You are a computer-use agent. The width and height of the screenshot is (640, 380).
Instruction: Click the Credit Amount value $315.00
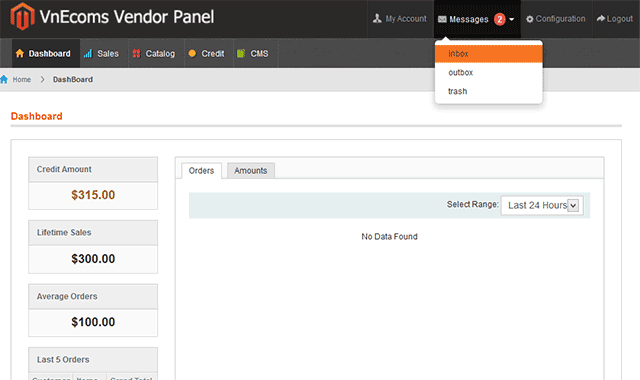(93, 195)
